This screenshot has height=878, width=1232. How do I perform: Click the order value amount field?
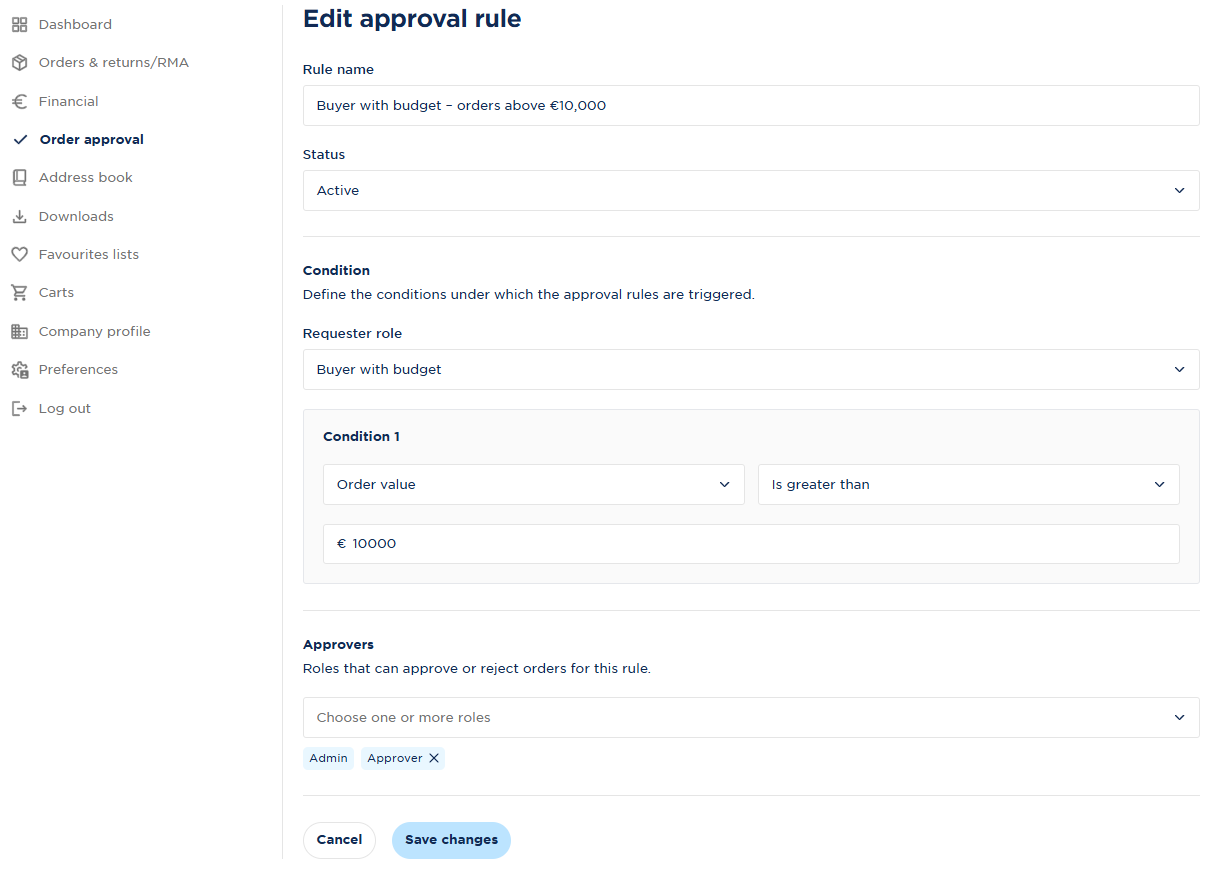751,544
